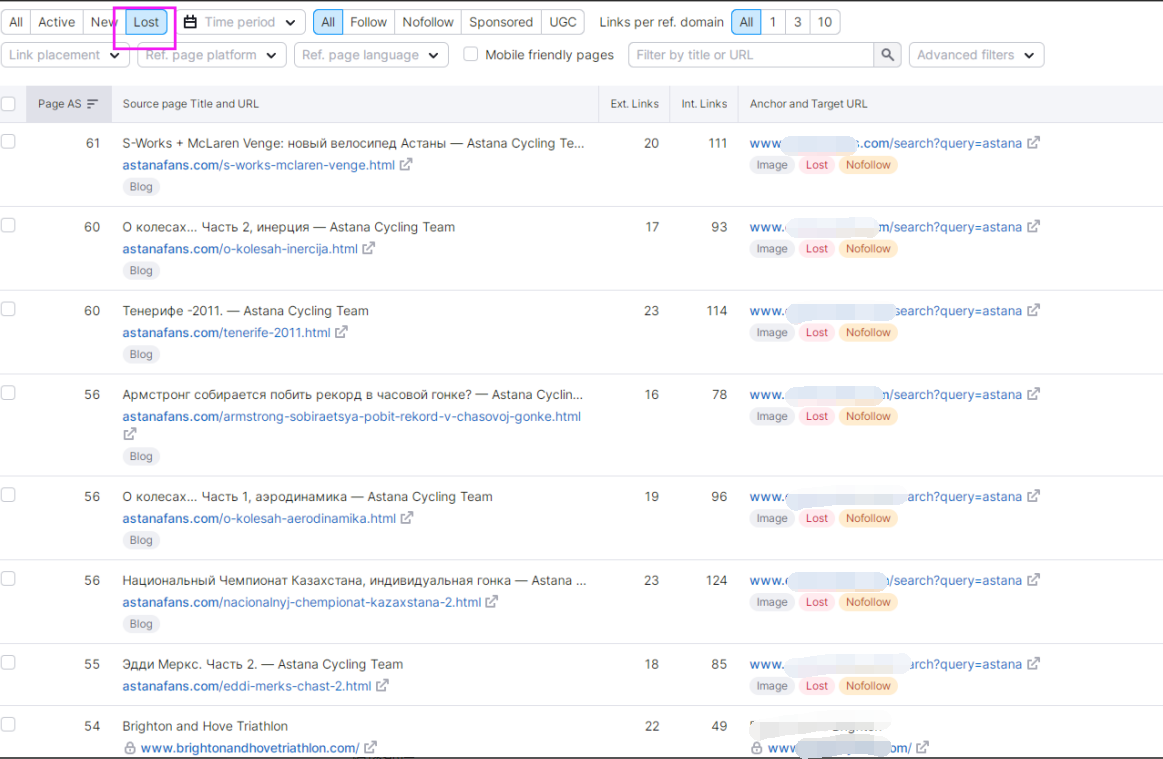The width and height of the screenshot is (1163, 759).
Task: Click the Filter by title or URL field
Action: pos(751,55)
